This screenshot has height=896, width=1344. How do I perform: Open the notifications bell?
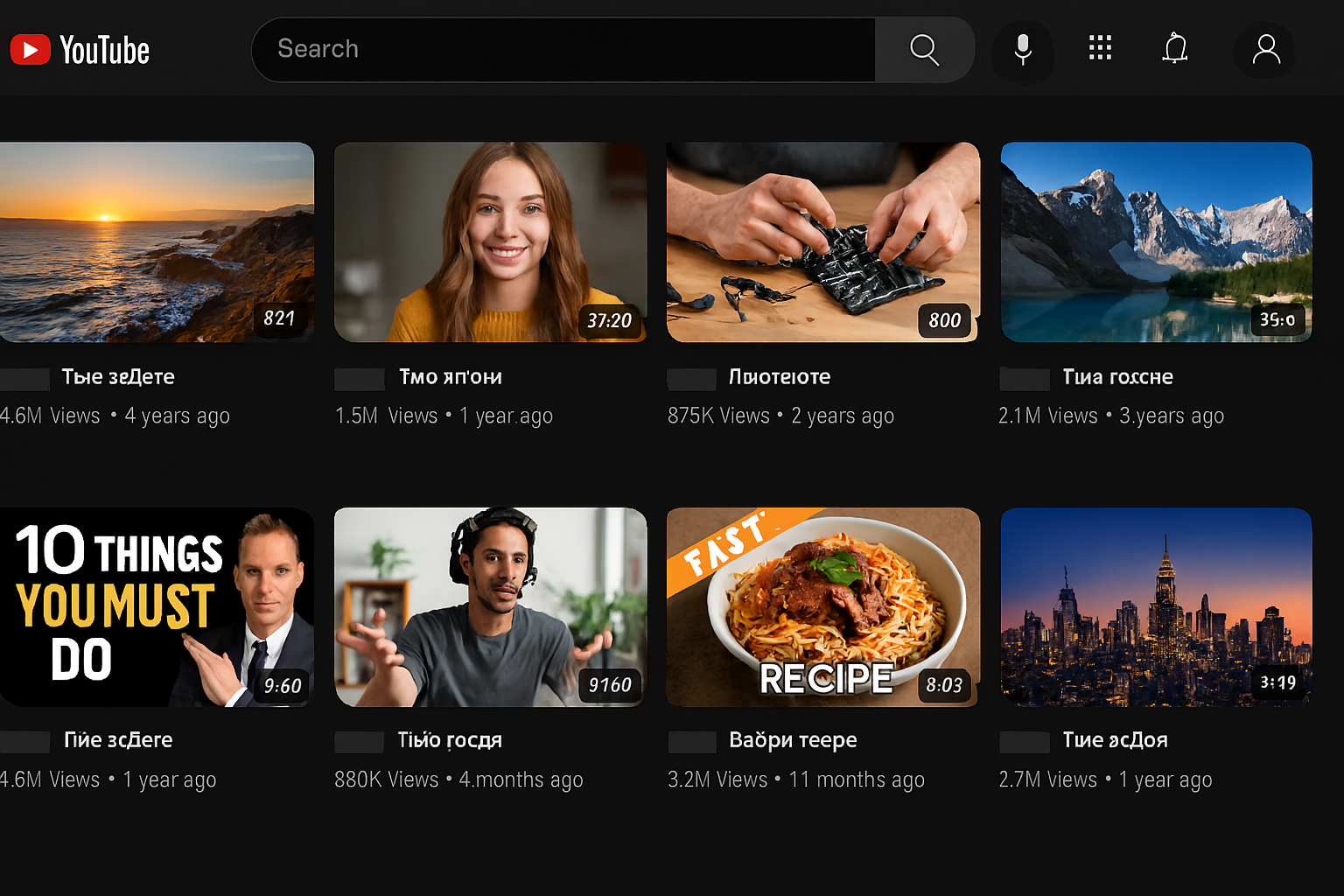click(1175, 49)
